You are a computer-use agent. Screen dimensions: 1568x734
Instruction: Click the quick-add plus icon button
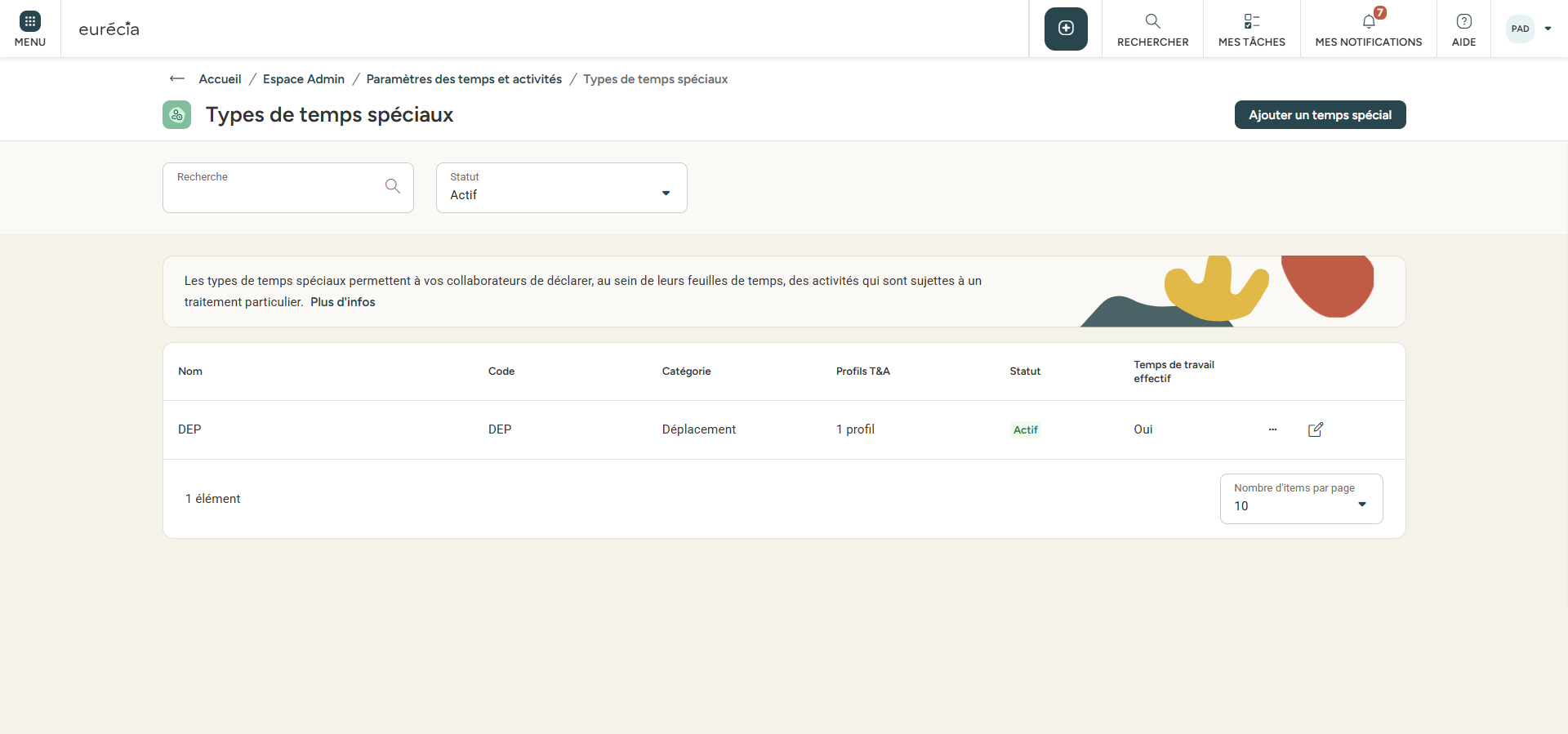(x=1066, y=29)
